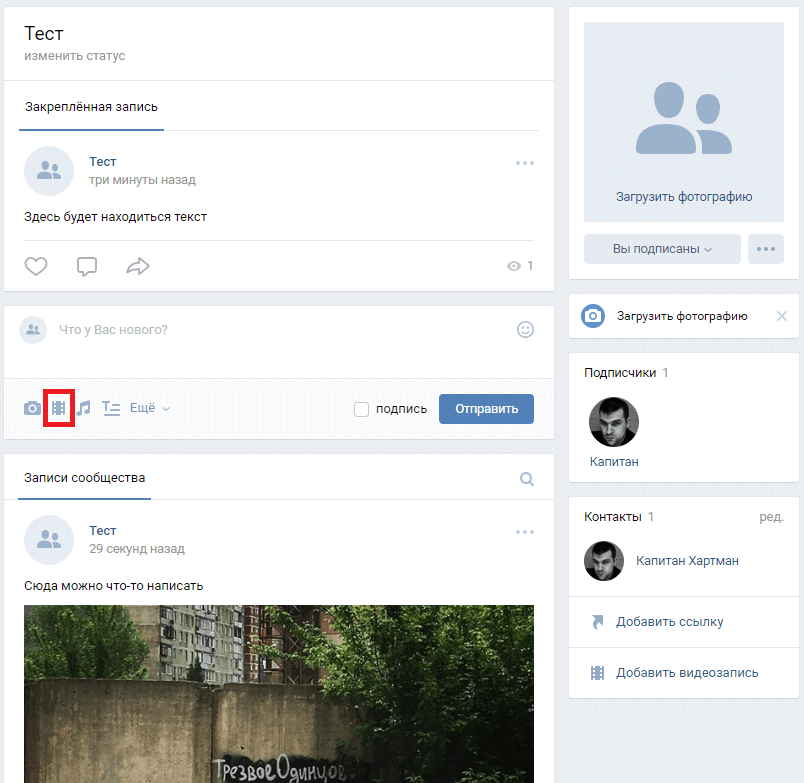This screenshot has height=783, width=804.
Task: Click the Капитан subscriber name
Action: coord(614,462)
